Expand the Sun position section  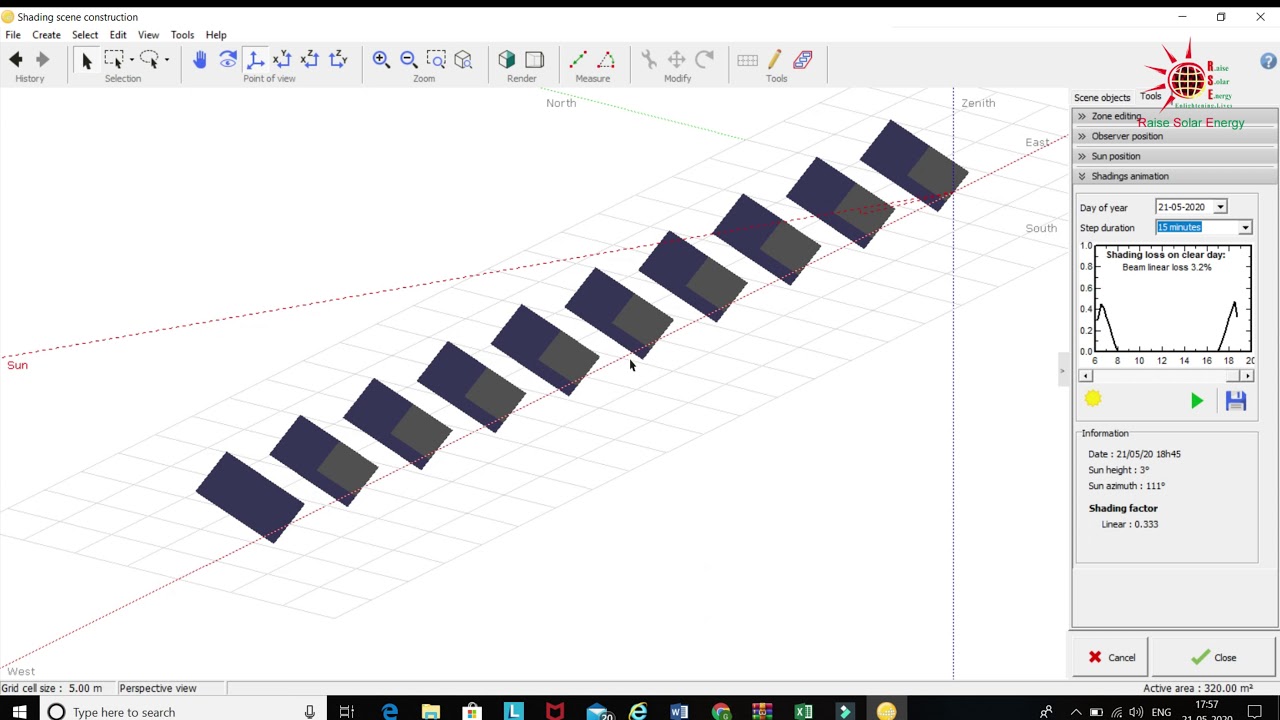(1174, 156)
